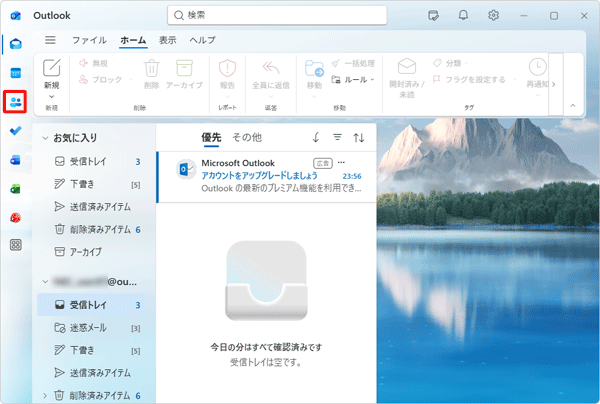Open the To Do checkmark app
This screenshot has height=404, width=600.
click(x=16, y=131)
